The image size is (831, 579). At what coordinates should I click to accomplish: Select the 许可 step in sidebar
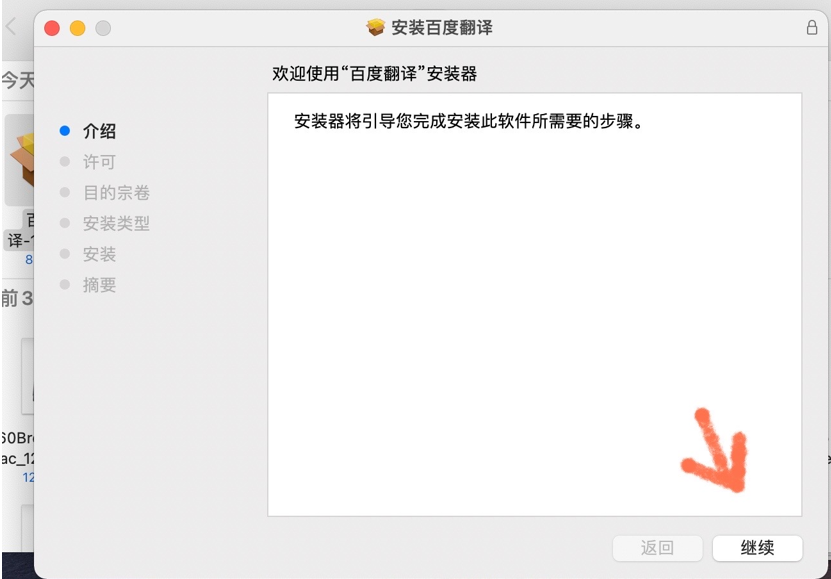tap(99, 162)
